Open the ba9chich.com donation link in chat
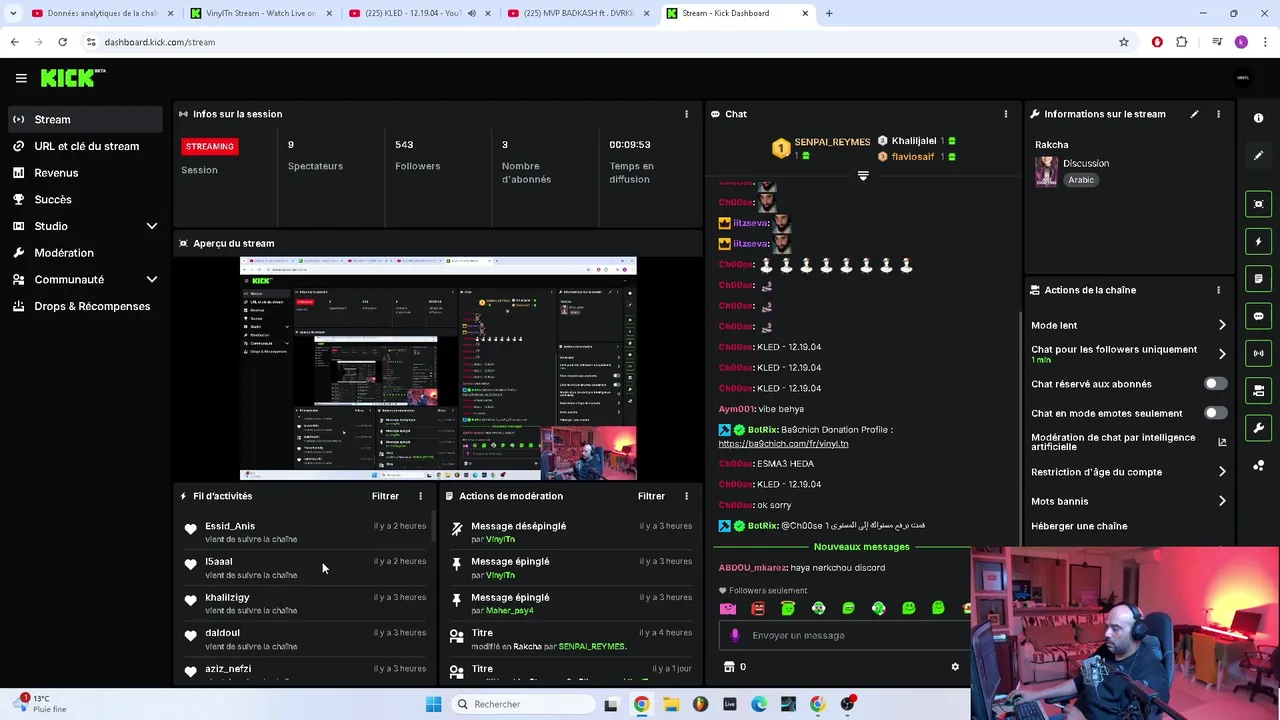 [783, 443]
